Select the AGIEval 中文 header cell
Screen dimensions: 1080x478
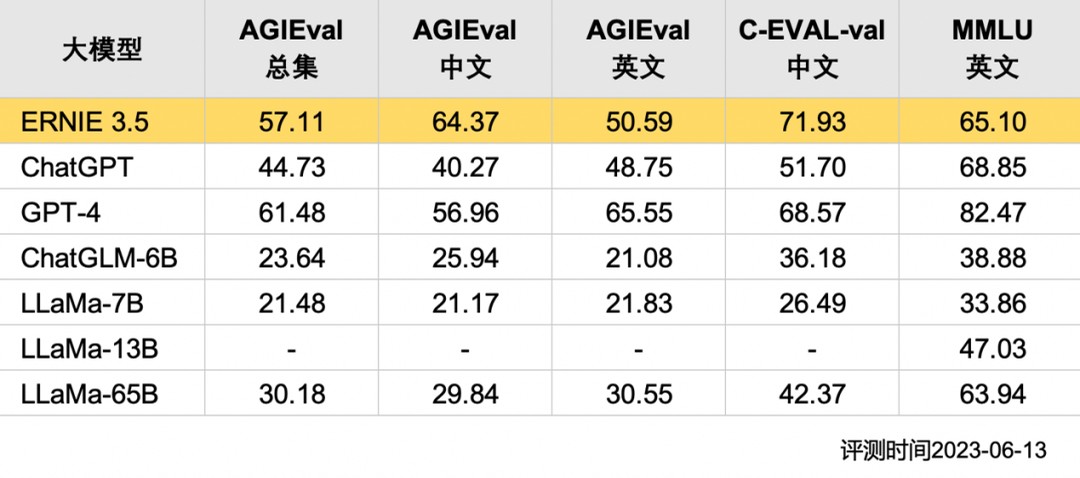pyautogui.click(x=465, y=49)
